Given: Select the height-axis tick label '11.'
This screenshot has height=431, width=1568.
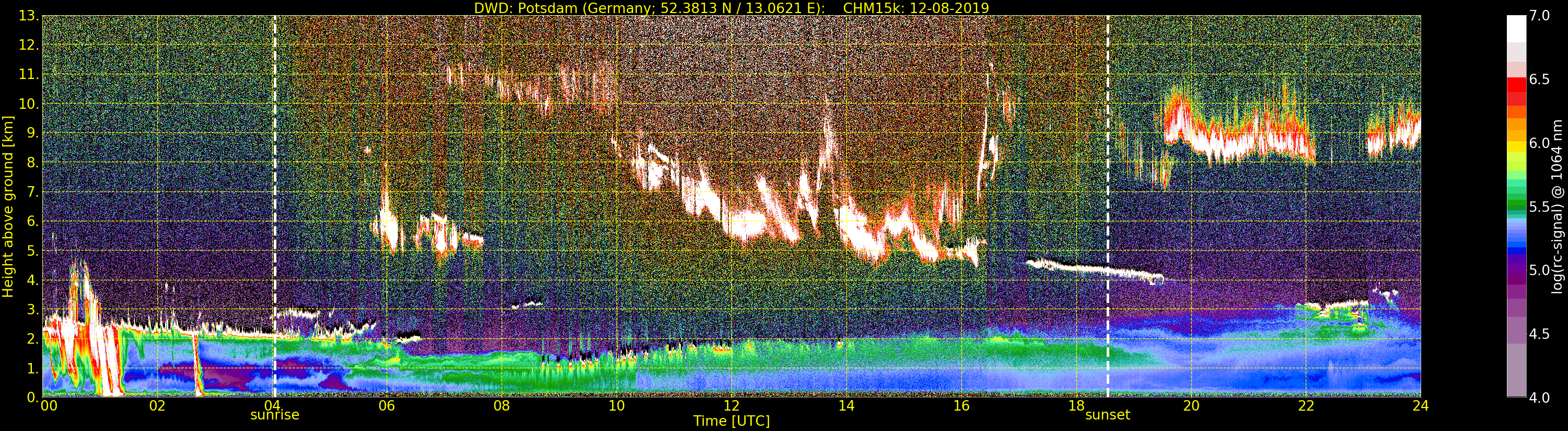Looking at the screenshot, I should 29,74.
